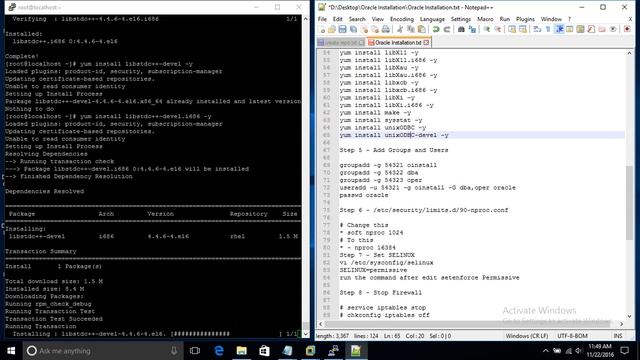Click the PuTTY vertical scrollbar thumb
640x360 pixels.
(305, 326)
